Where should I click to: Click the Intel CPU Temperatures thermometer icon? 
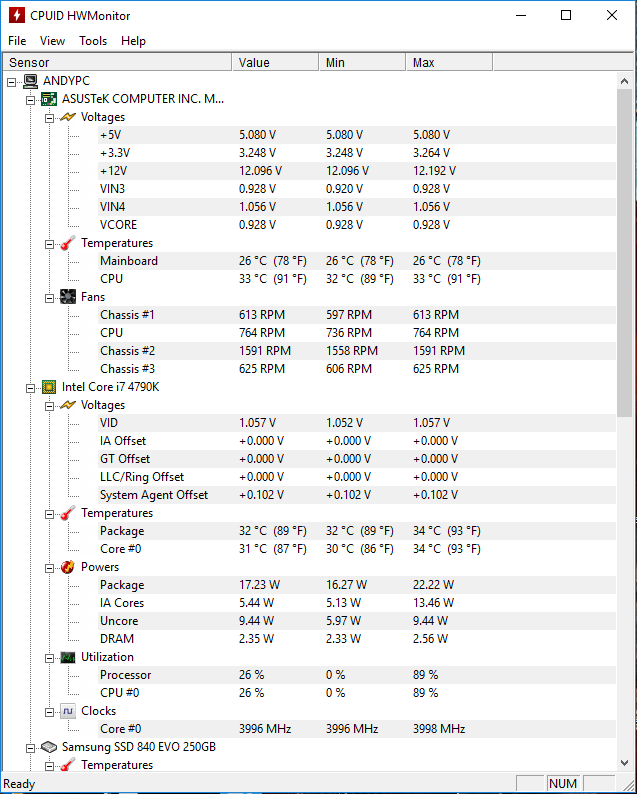coord(68,513)
